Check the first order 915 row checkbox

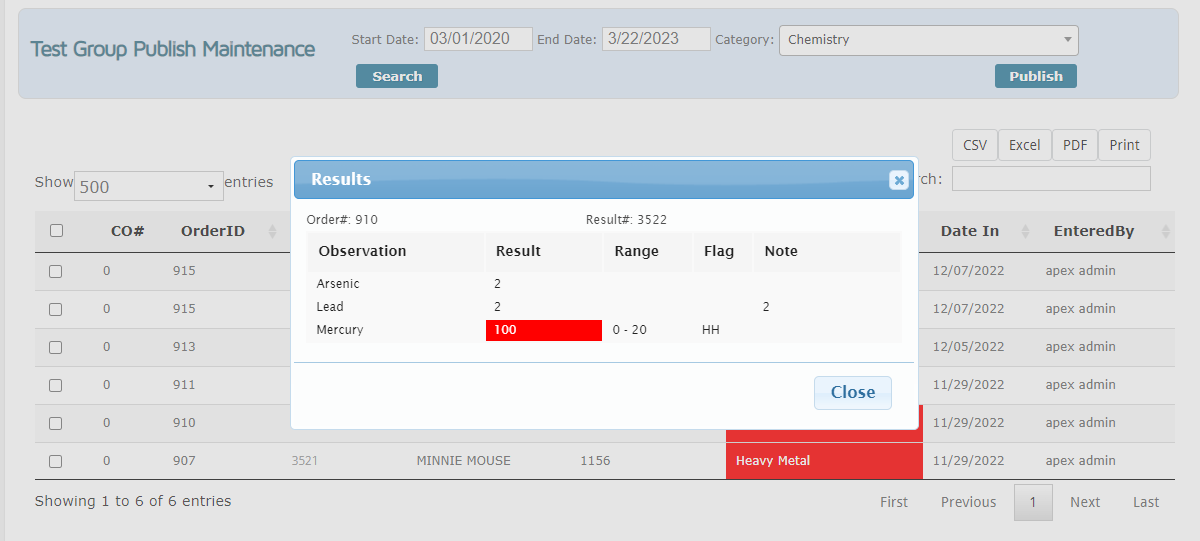coord(56,271)
